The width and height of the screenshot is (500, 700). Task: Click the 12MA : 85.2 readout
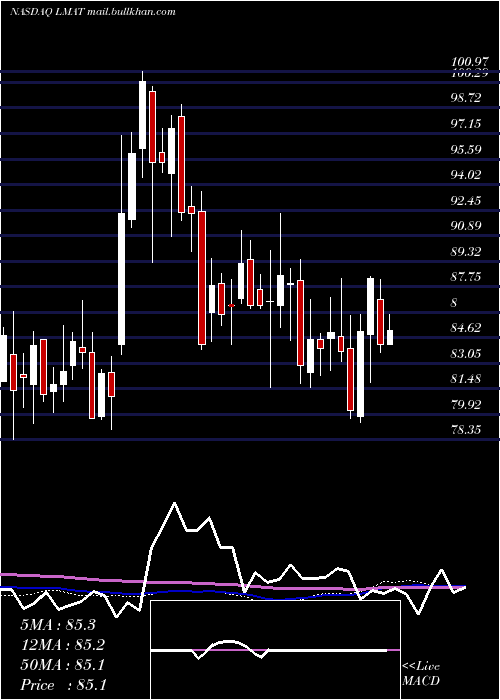[62, 645]
